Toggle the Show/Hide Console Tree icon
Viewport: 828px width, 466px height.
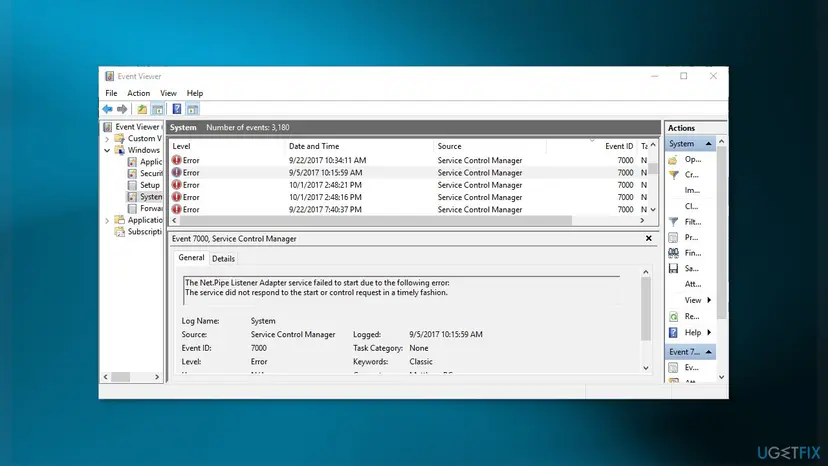pos(157,109)
